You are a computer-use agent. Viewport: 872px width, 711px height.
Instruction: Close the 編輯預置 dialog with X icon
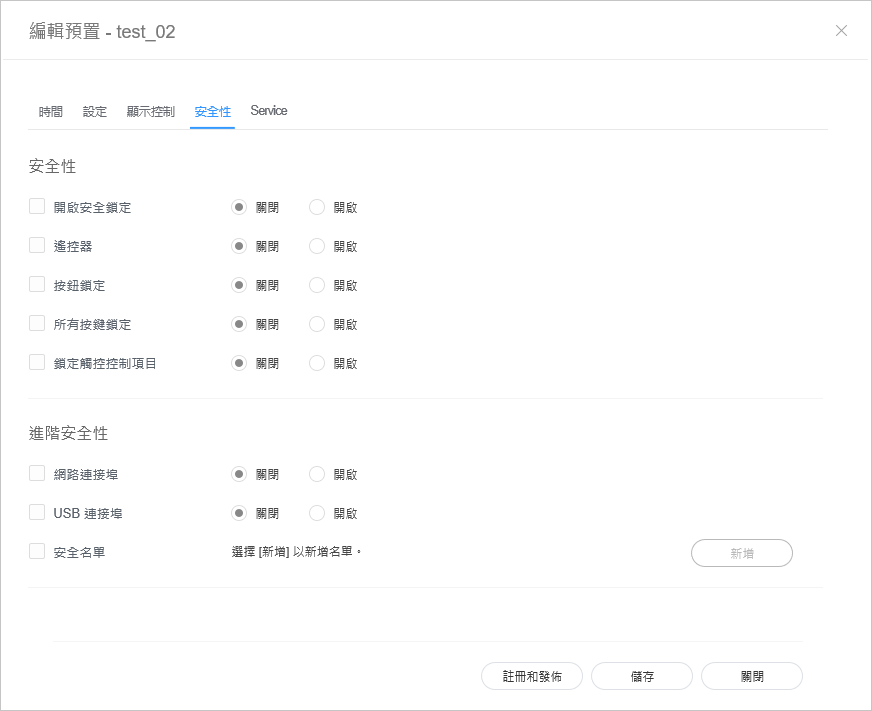pyautogui.click(x=841, y=30)
